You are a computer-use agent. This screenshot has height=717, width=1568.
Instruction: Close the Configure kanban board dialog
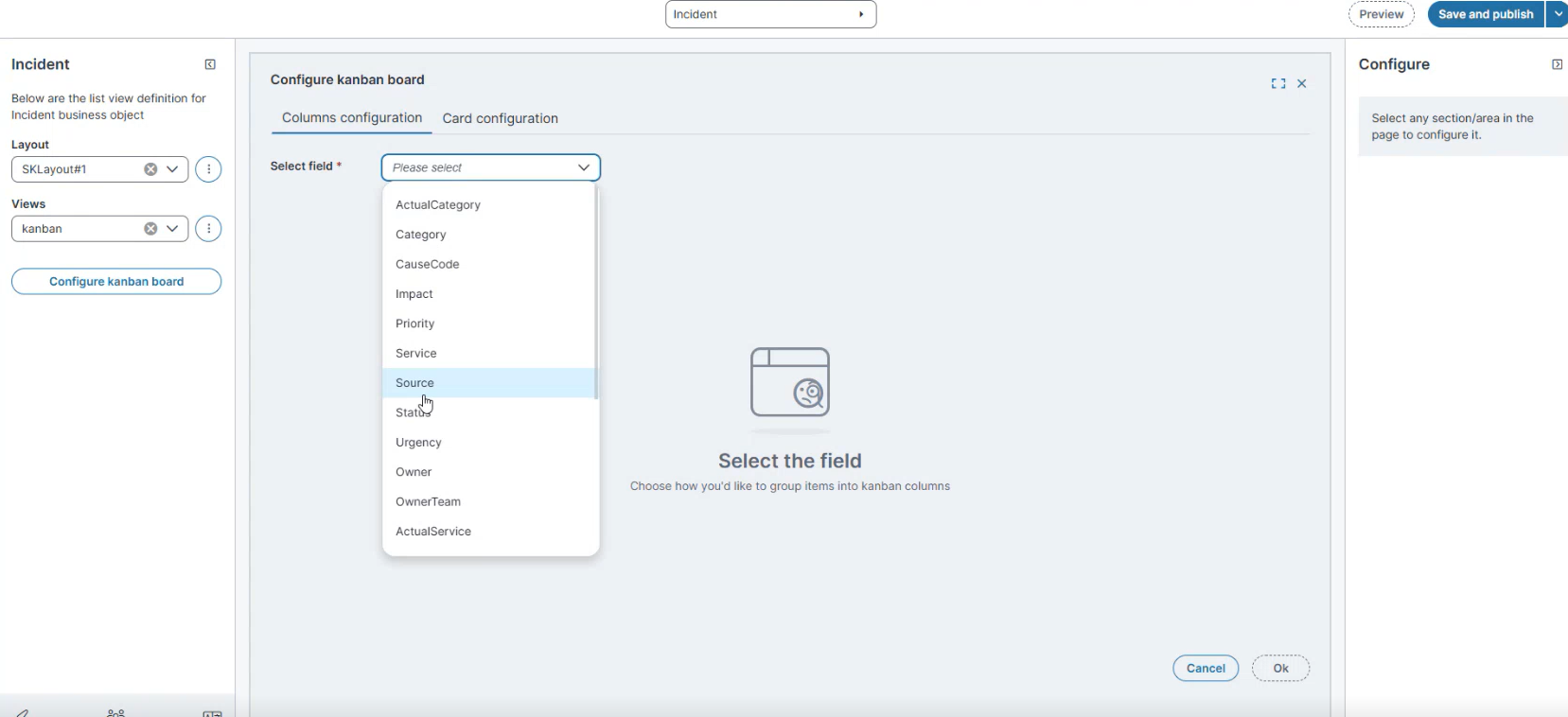[x=1302, y=84]
